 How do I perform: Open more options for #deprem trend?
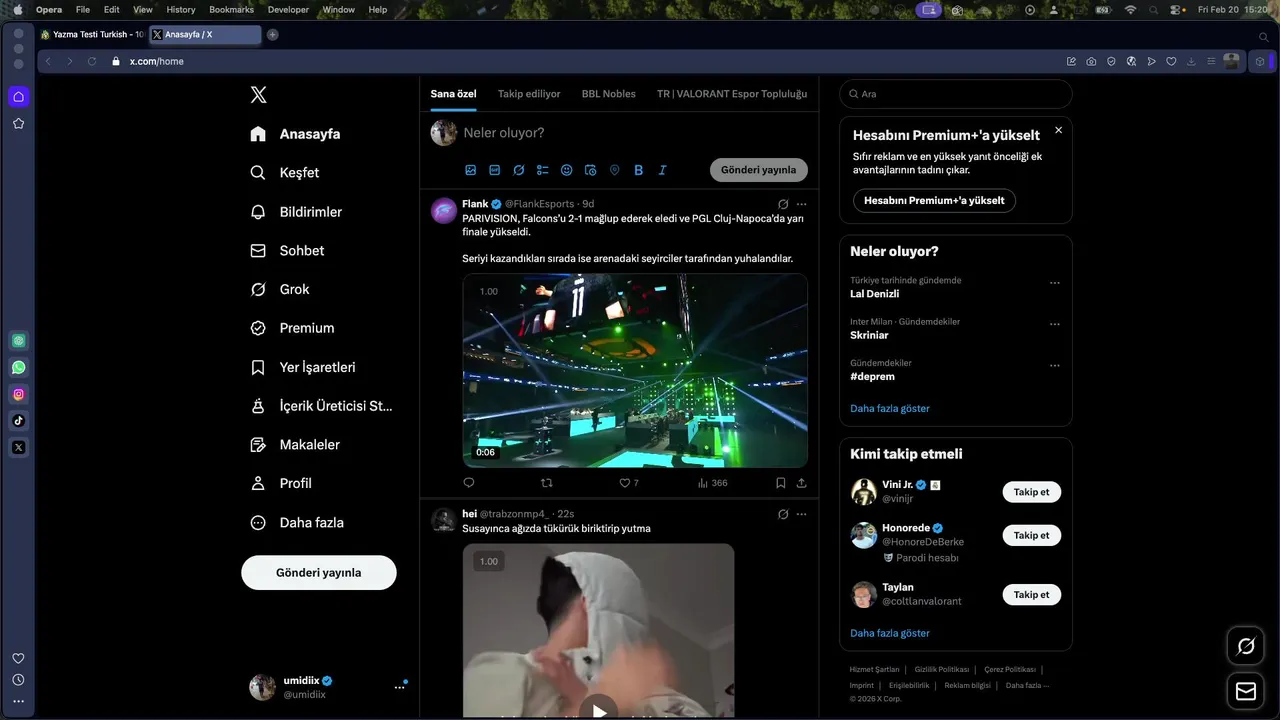[1054, 366]
